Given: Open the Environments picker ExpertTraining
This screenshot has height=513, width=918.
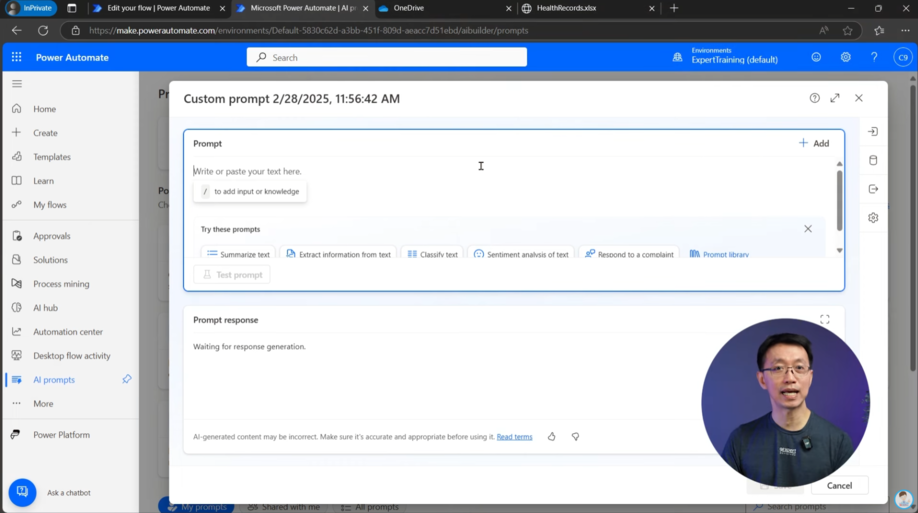Looking at the screenshot, I should click(726, 56).
